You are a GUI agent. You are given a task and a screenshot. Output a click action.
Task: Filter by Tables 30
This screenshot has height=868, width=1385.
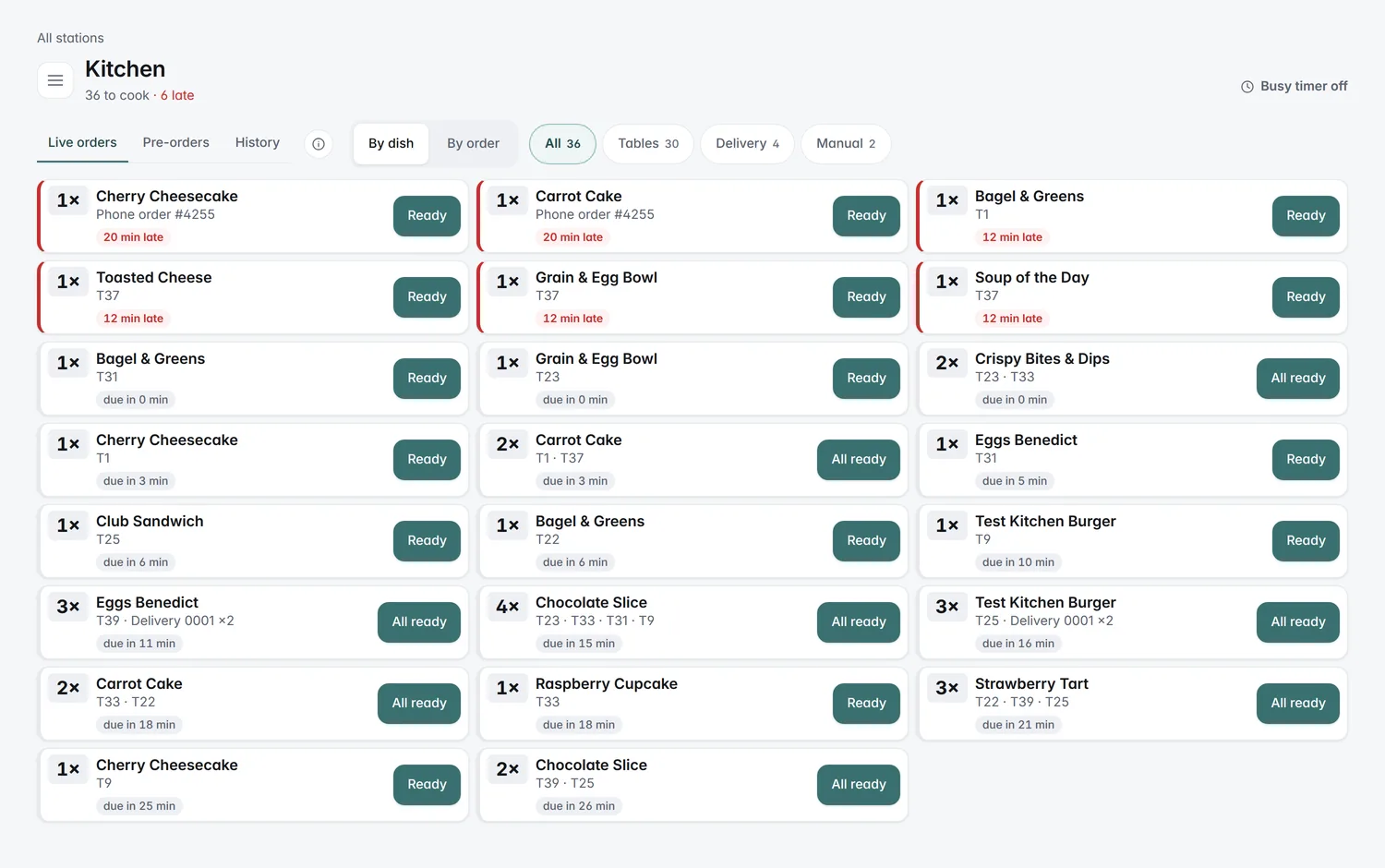(648, 143)
